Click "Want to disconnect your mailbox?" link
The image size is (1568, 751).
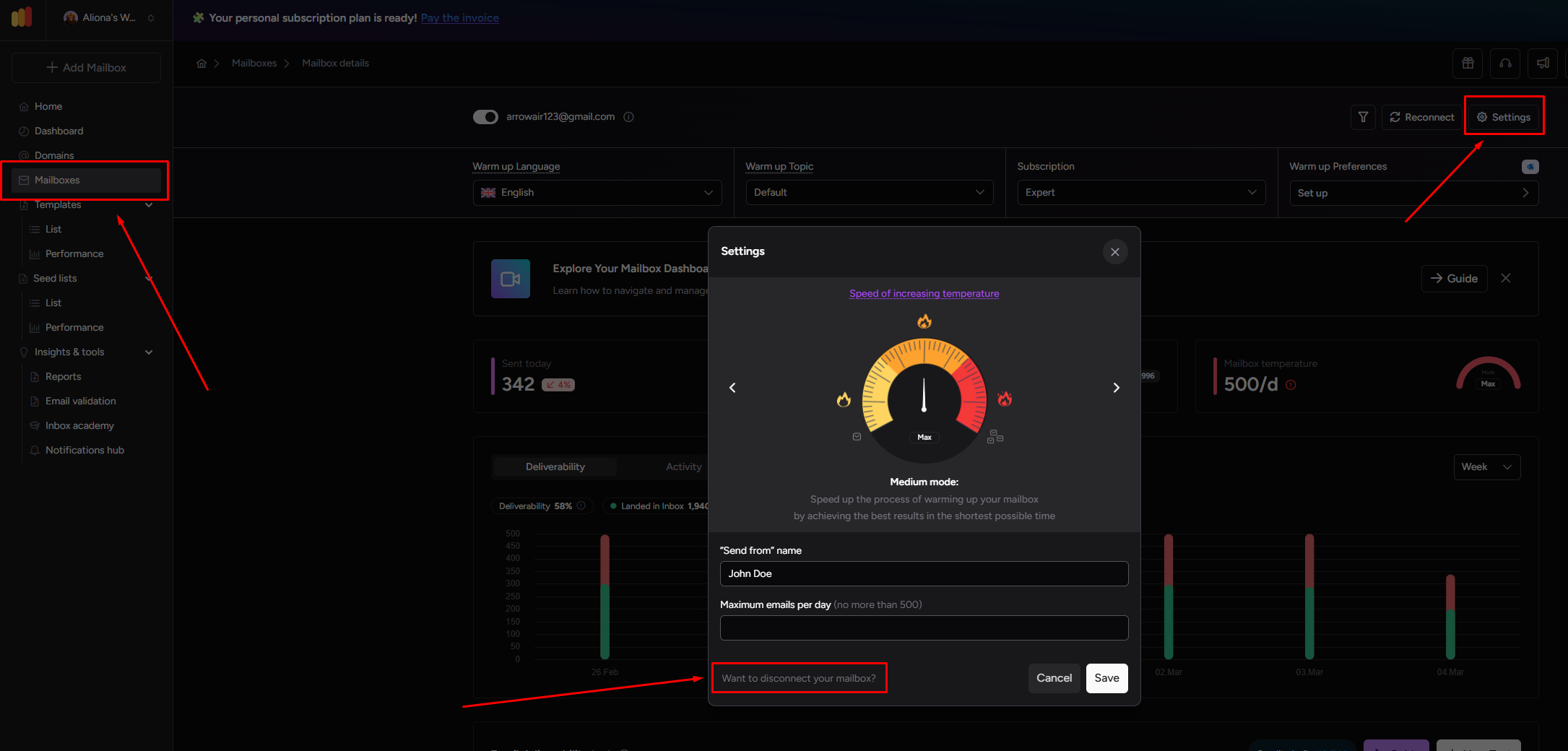click(x=799, y=678)
